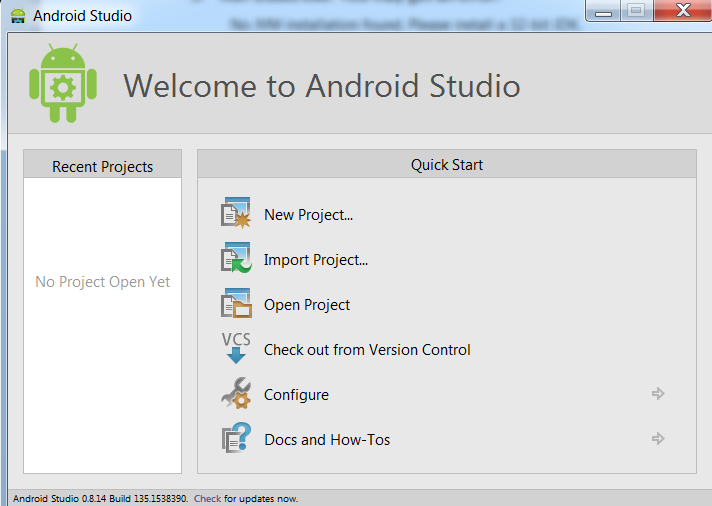Click the Android icon in title bar

[17, 16]
